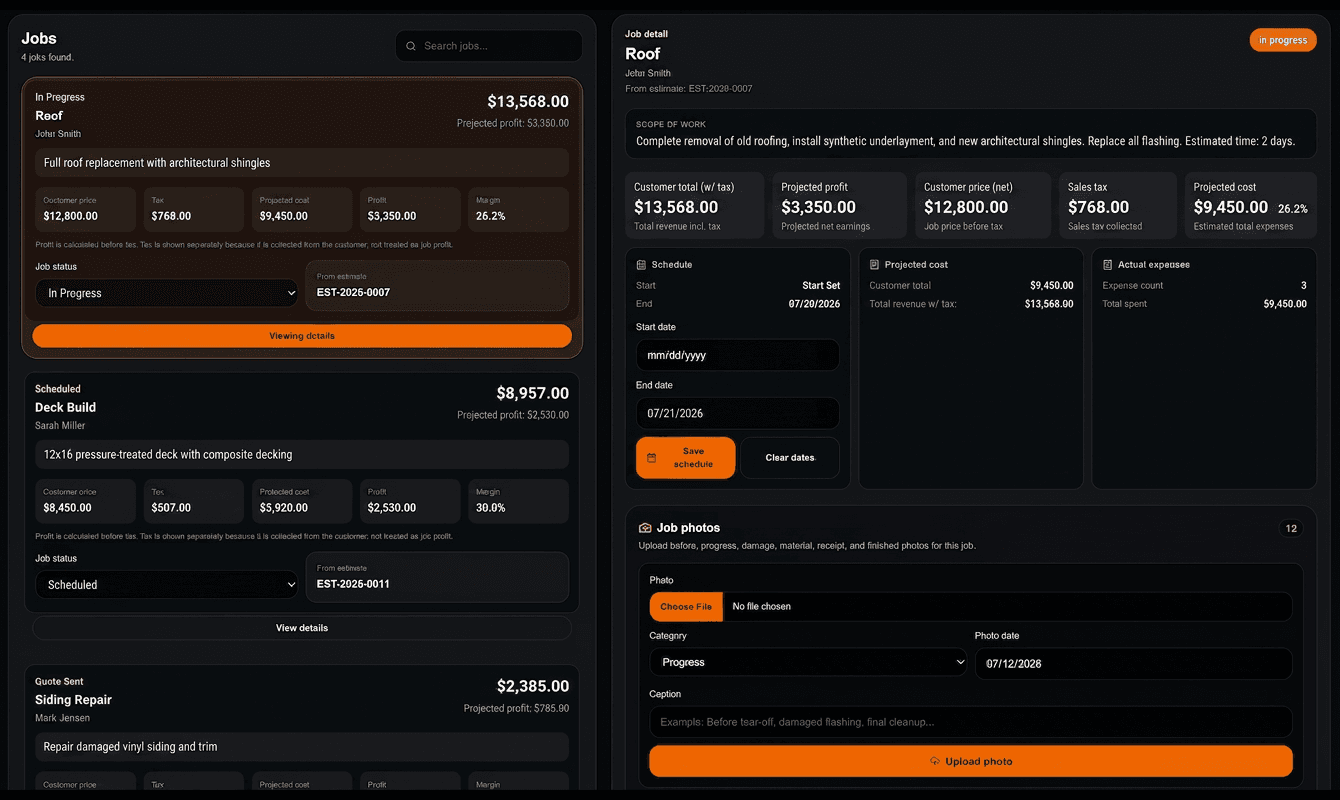Click the Roof title in the jobs list
Viewport: 1340px width, 800px height.
click(x=49, y=116)
